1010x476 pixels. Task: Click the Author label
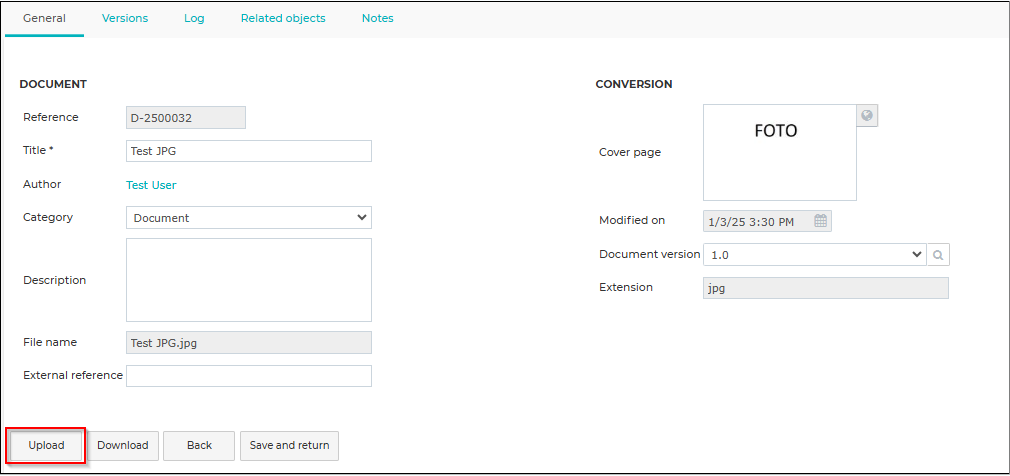pyautogui.click(x=43, y=184)
